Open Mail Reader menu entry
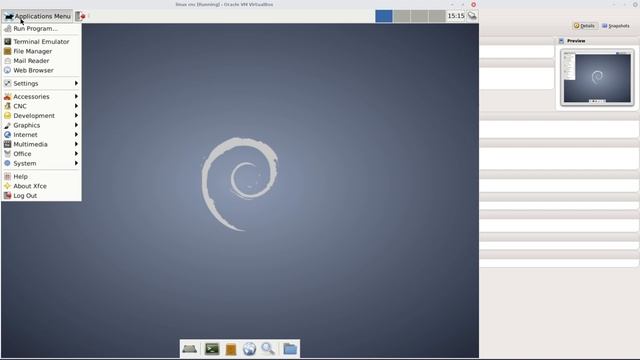The width and height of the screenshot is (640, 360). 41,61
